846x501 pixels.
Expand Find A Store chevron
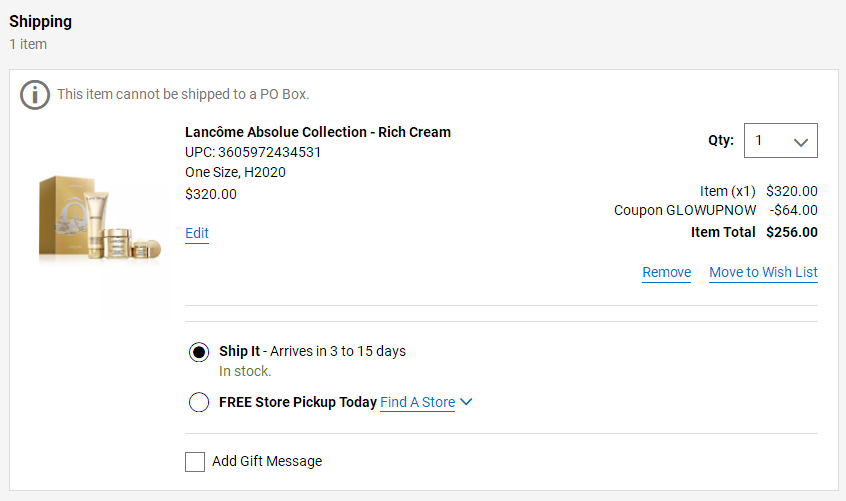point(466,402)
